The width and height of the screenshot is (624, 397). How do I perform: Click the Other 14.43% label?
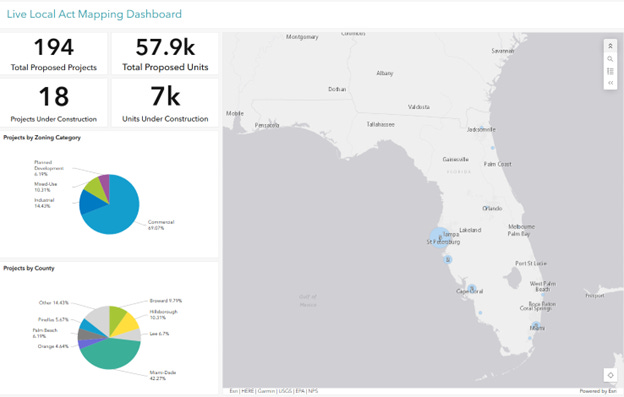click(x=53, y=303)
